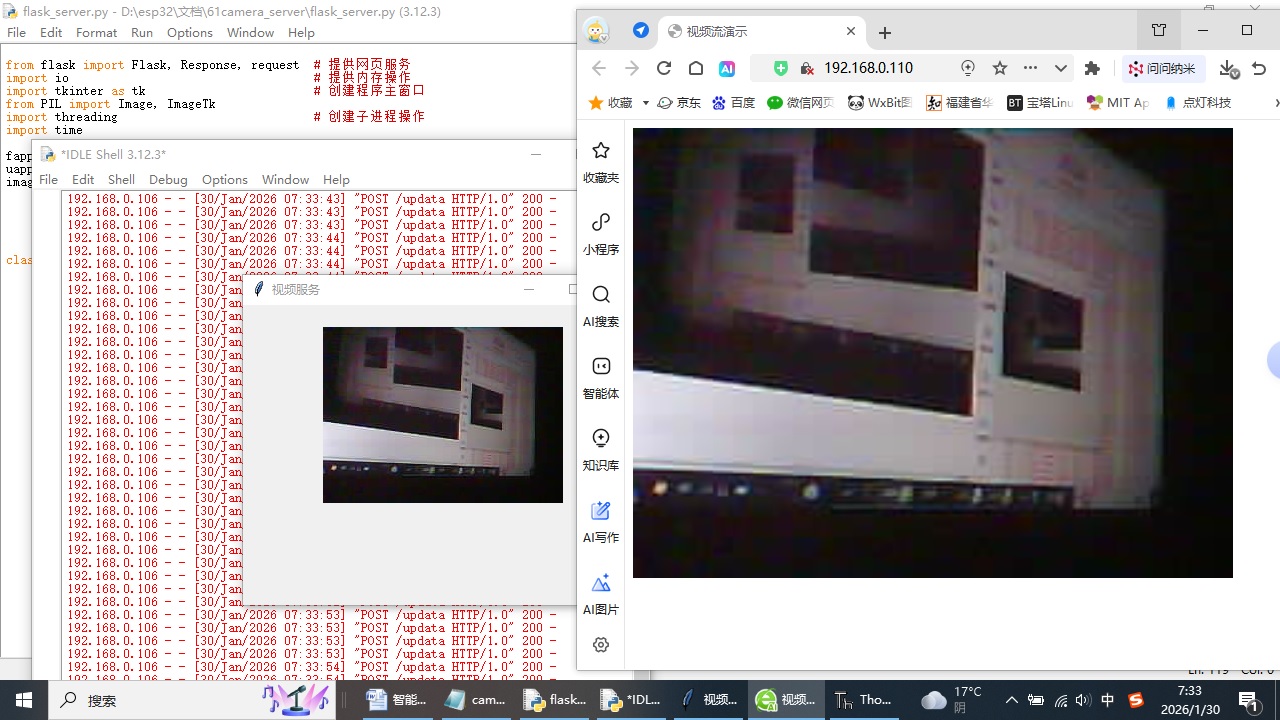Open Edit menu in flask_server.py editor
1280x720 pixels.
point(51,32)
